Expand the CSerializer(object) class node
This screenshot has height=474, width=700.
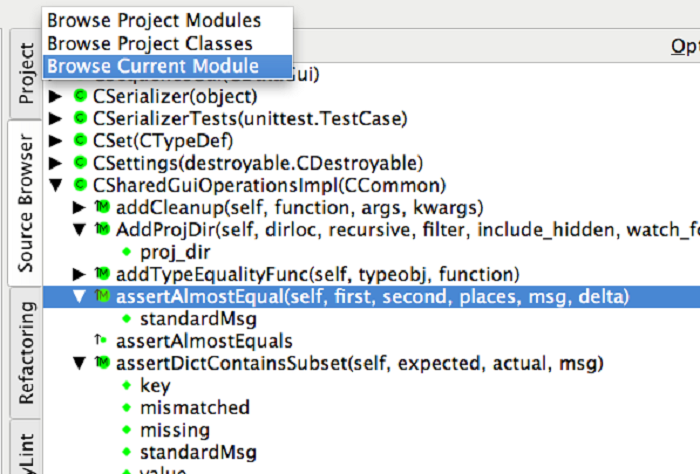coord(56,97)
